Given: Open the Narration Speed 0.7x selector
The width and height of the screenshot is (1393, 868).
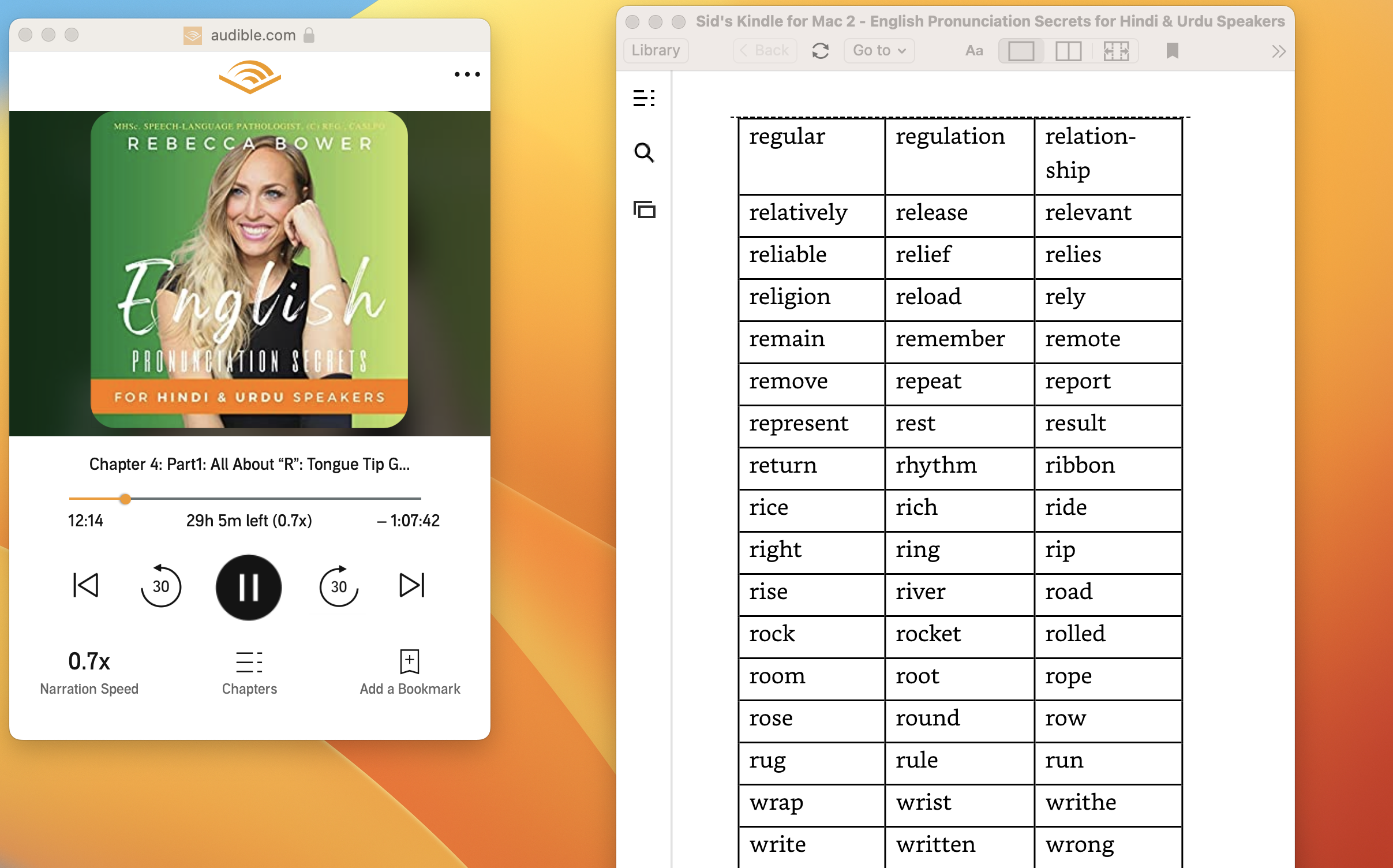Looking at the screenshot, I should (x=89, y=671).
